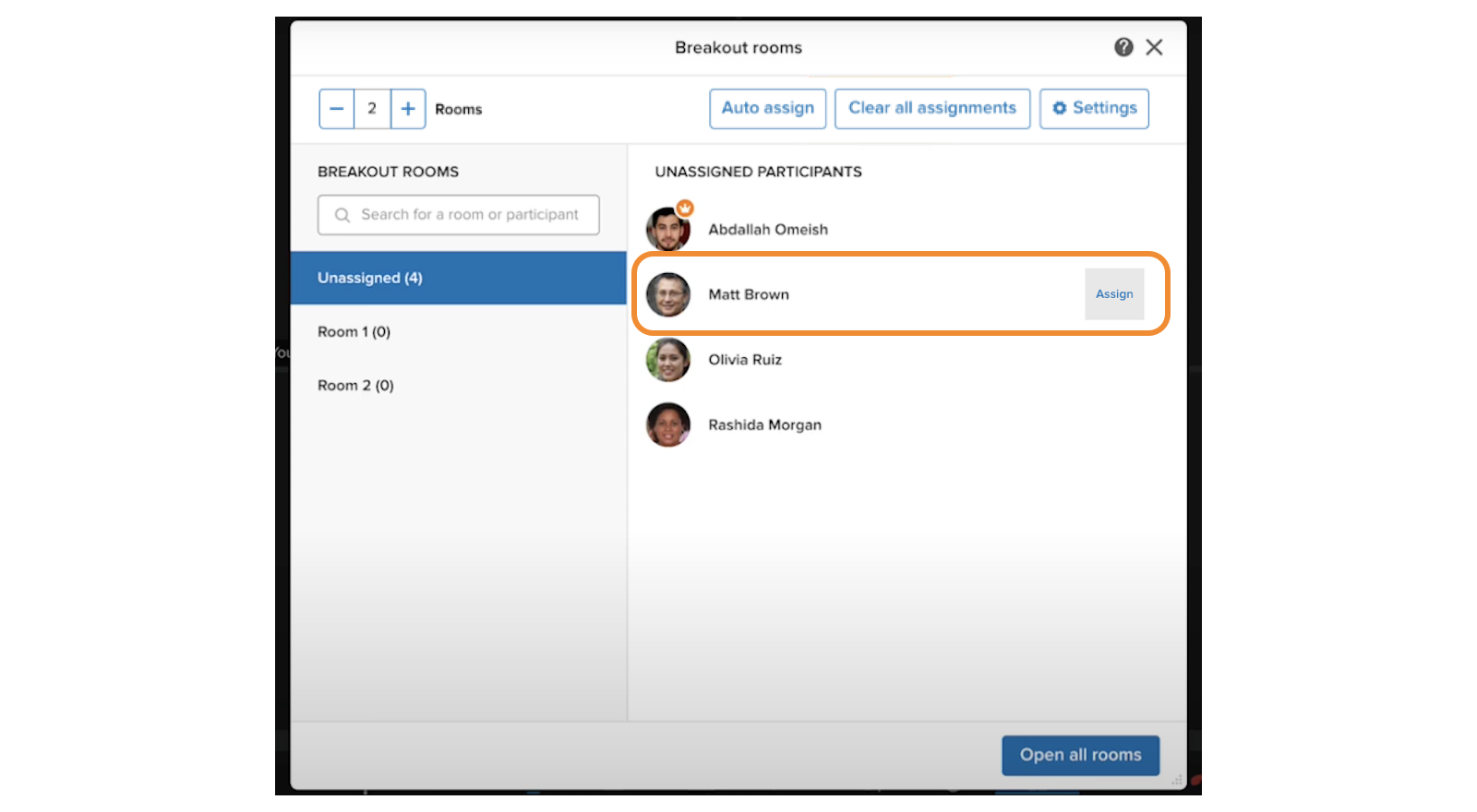Click Olivia Ruiz's avatar
The width and height of the screenshot is (1477, 812).
(x=668, y=360)
